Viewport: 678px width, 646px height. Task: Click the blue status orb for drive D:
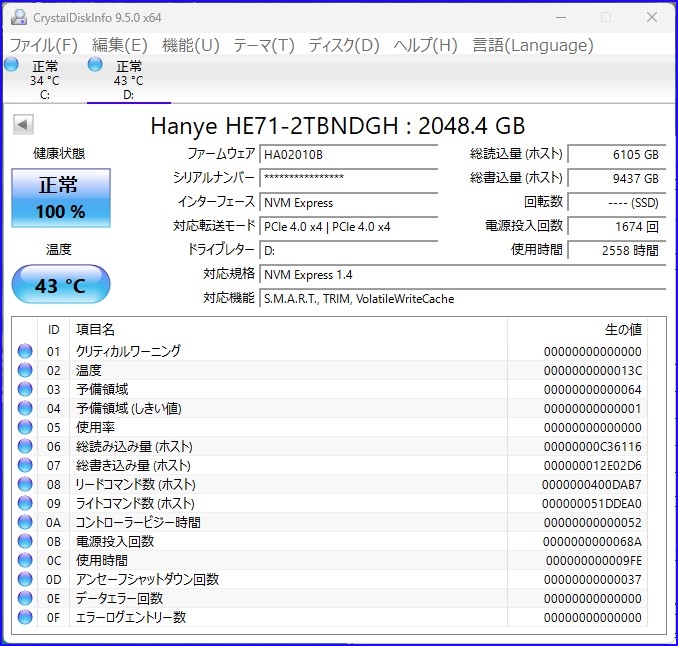pos(95,64)
